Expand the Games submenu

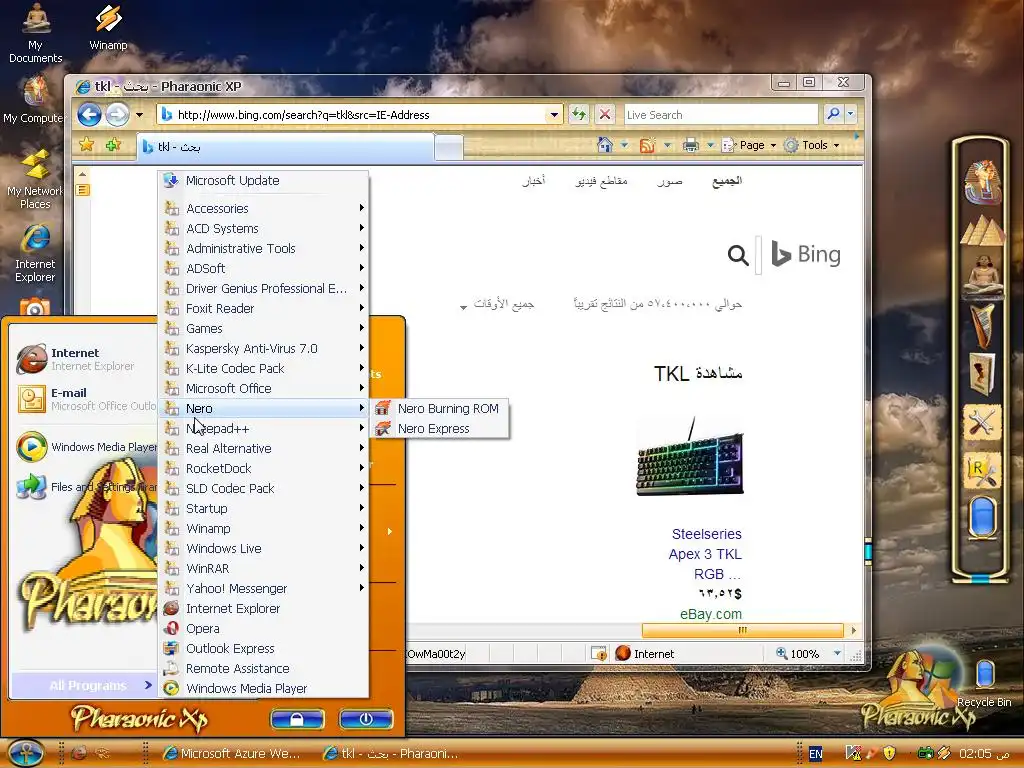pyautogui.click(x=264, y=328)
